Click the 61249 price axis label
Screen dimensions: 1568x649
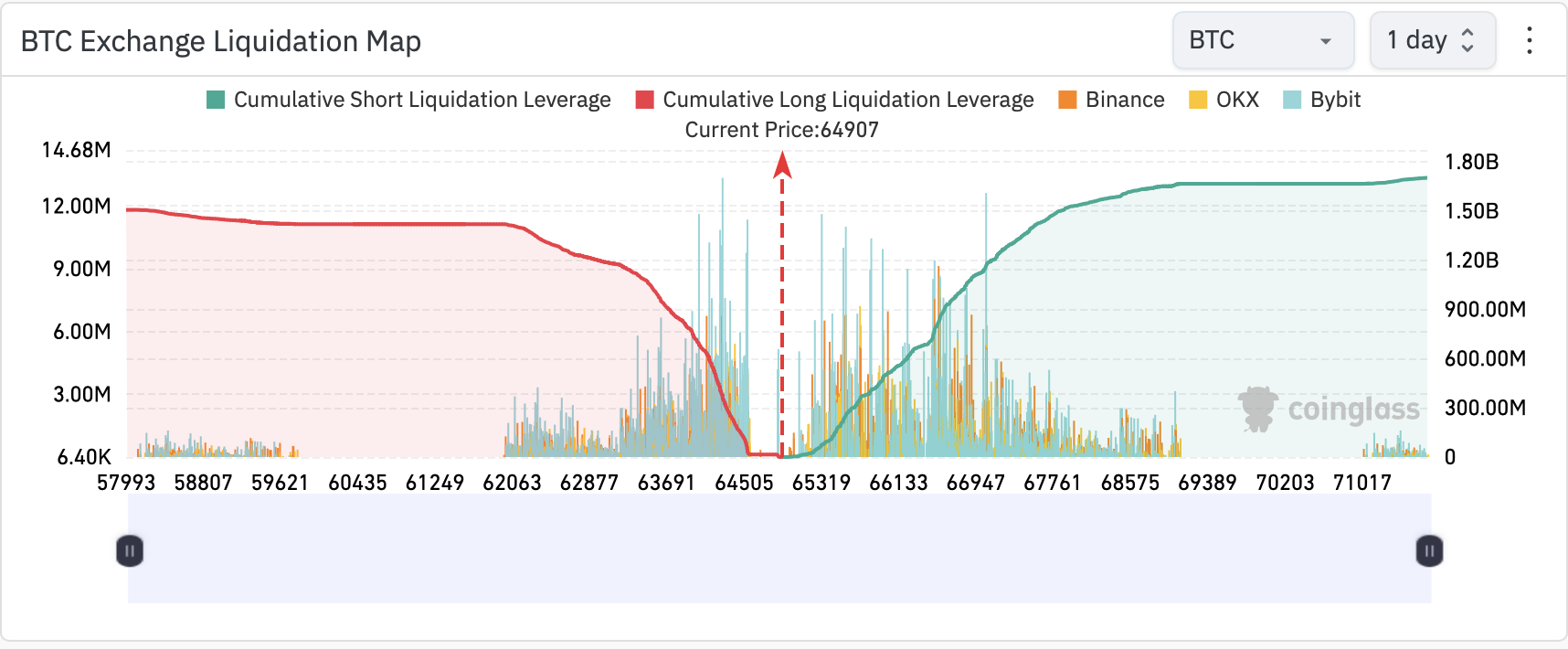point(435,483)
